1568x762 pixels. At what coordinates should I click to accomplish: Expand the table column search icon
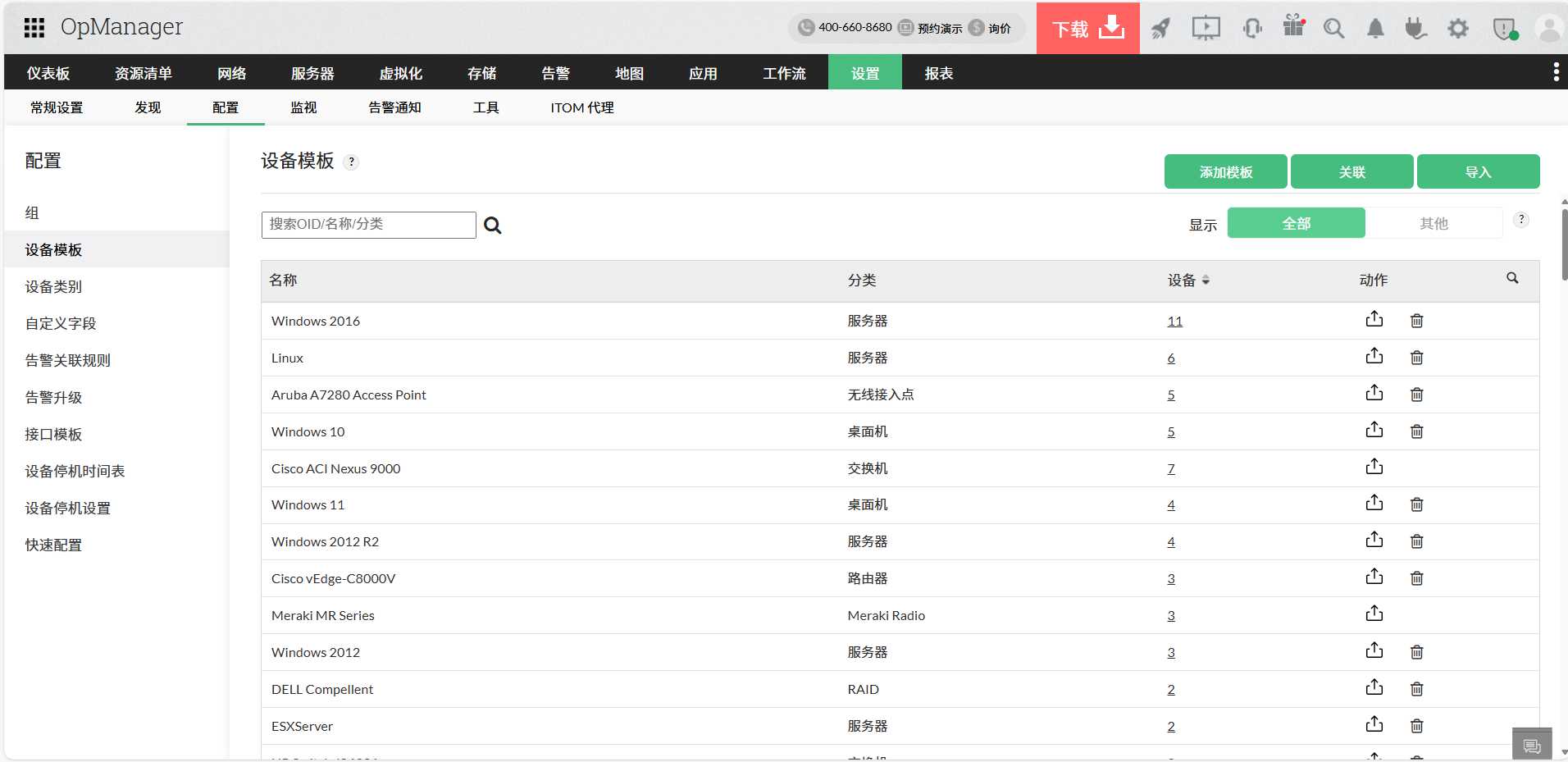tap(1511, 279)
